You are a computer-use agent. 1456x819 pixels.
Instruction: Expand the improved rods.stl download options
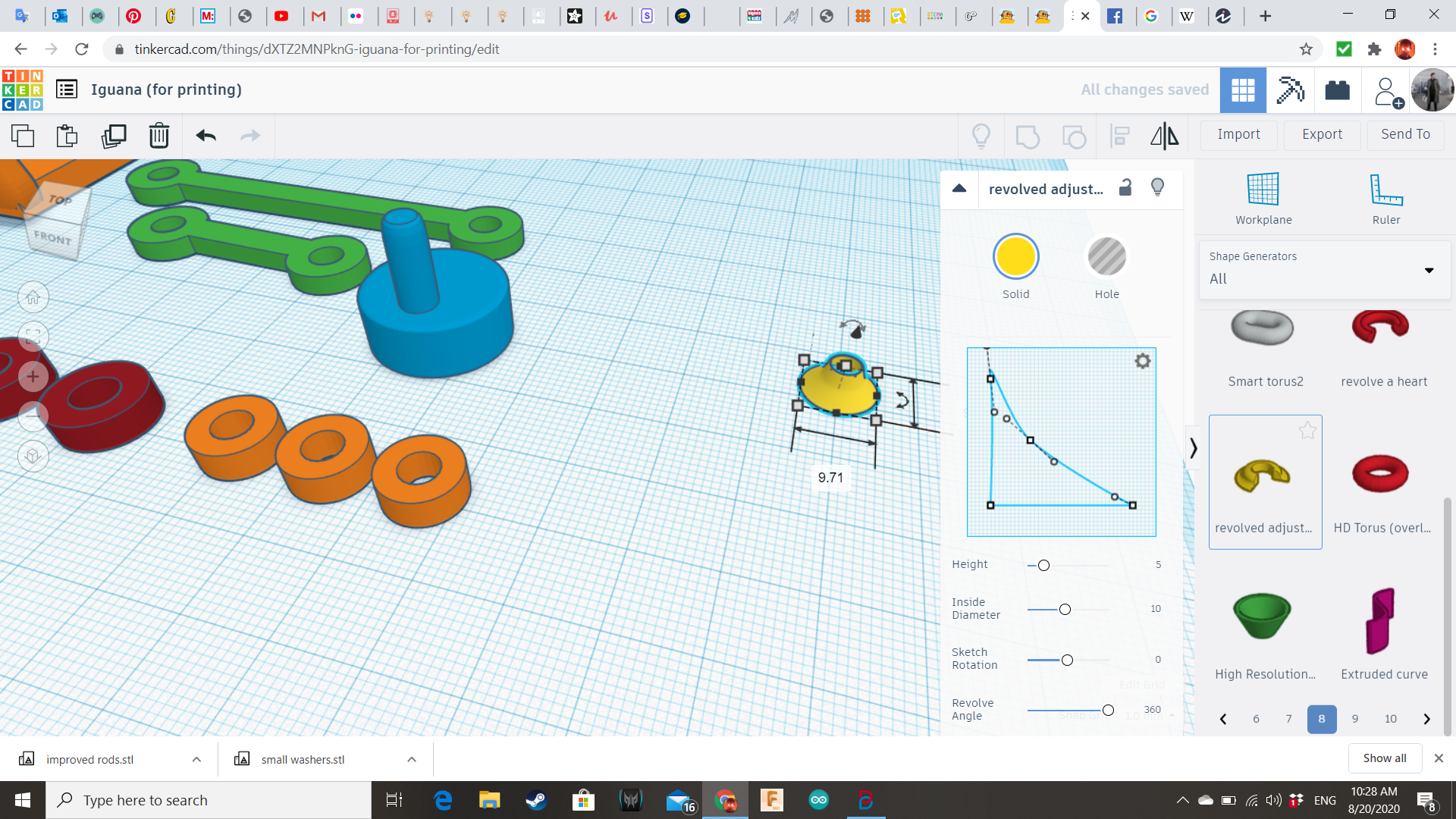point(196,760)
